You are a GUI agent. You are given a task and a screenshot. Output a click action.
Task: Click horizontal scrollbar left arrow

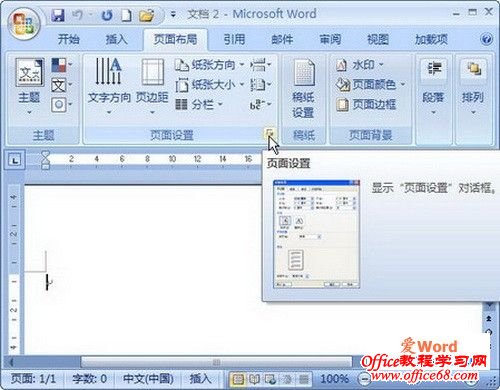tap(11, 362)
